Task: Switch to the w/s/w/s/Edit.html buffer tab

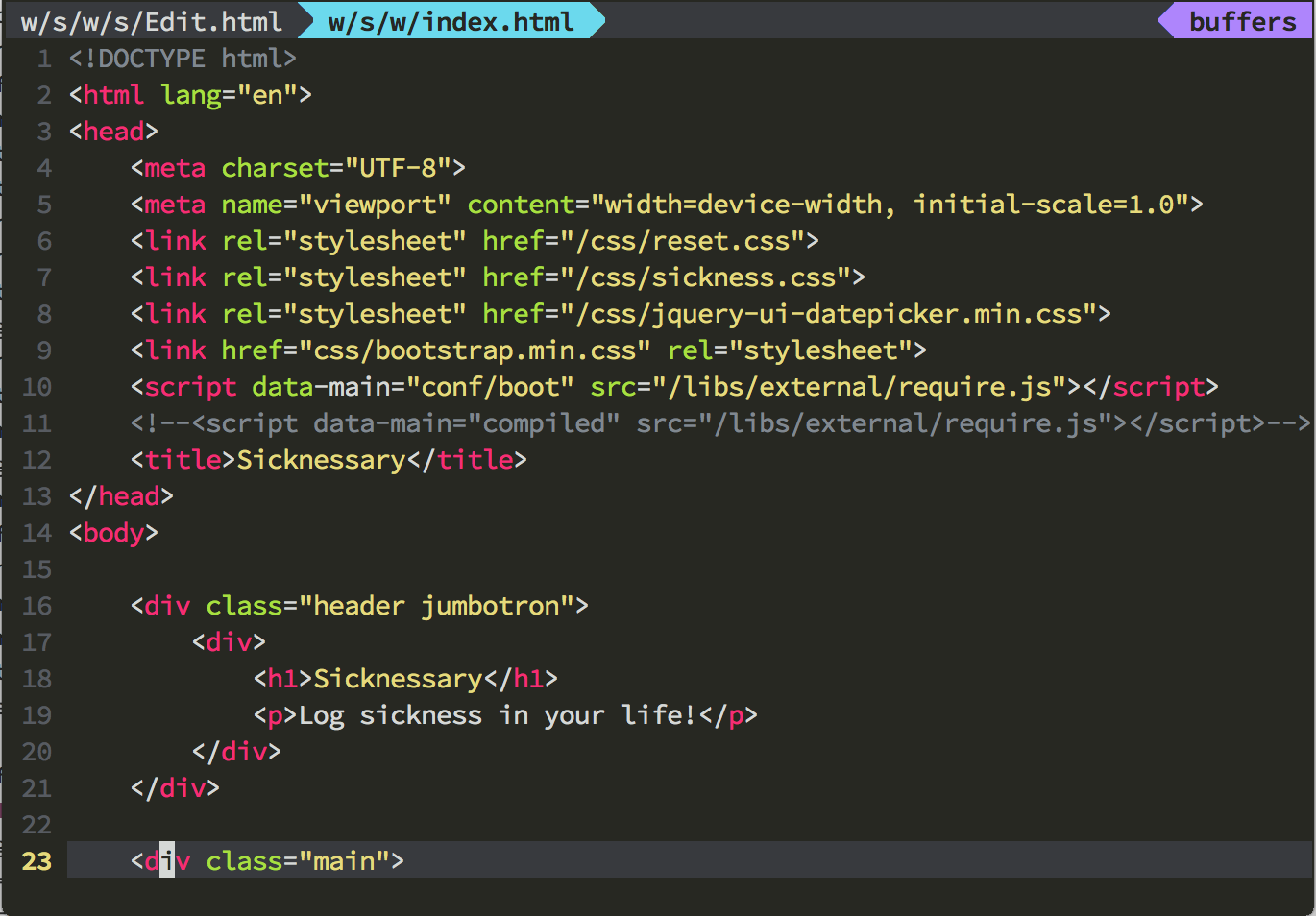Action: [151, 21]
